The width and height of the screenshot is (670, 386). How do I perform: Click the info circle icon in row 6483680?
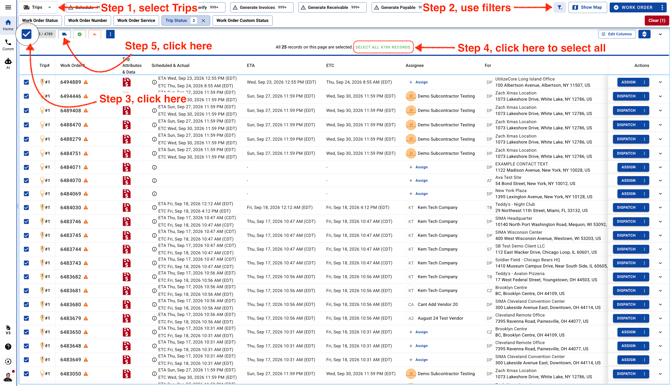pos(154,305)
